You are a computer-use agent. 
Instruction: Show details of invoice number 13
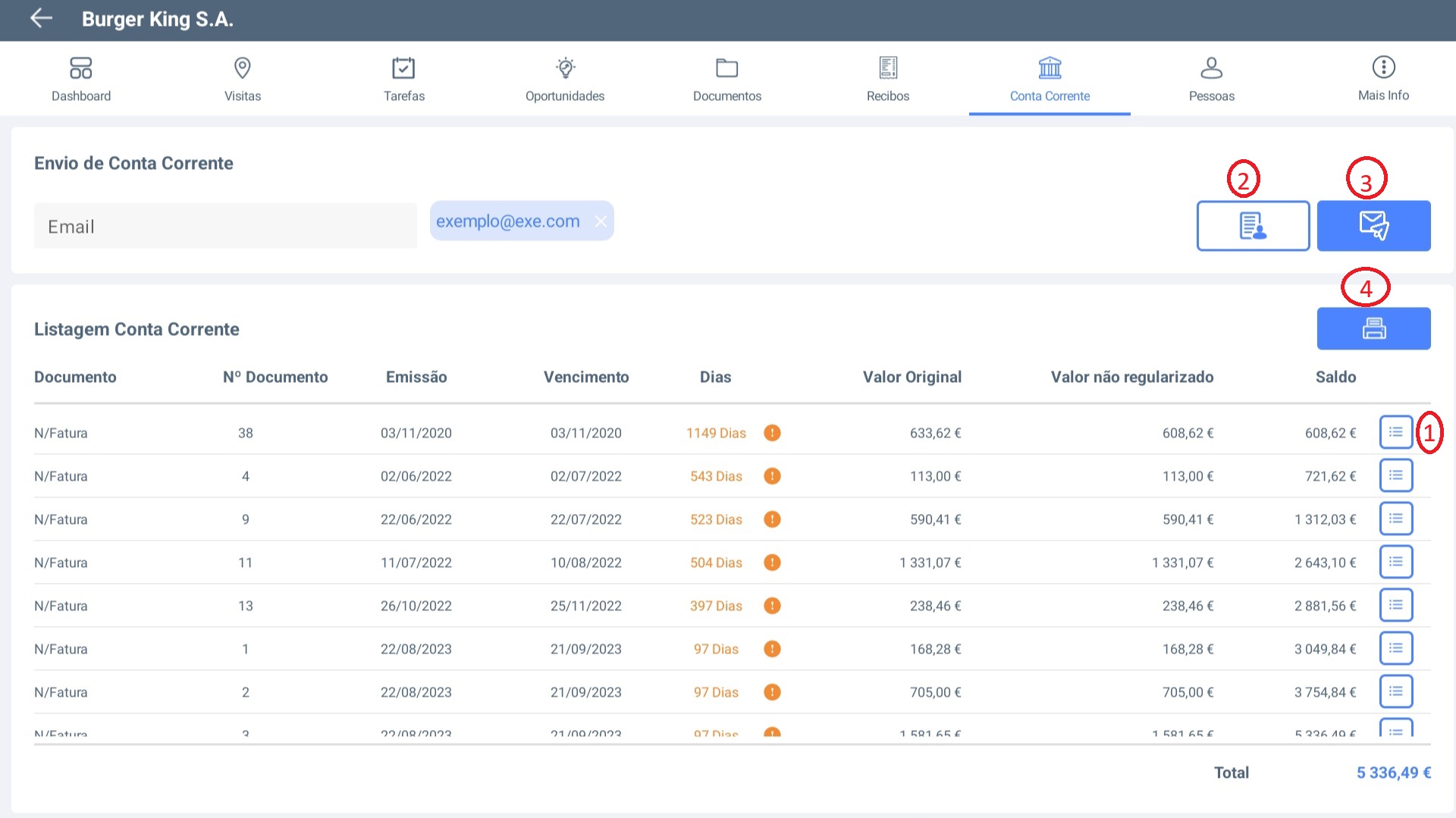[x=1395, y=605]
